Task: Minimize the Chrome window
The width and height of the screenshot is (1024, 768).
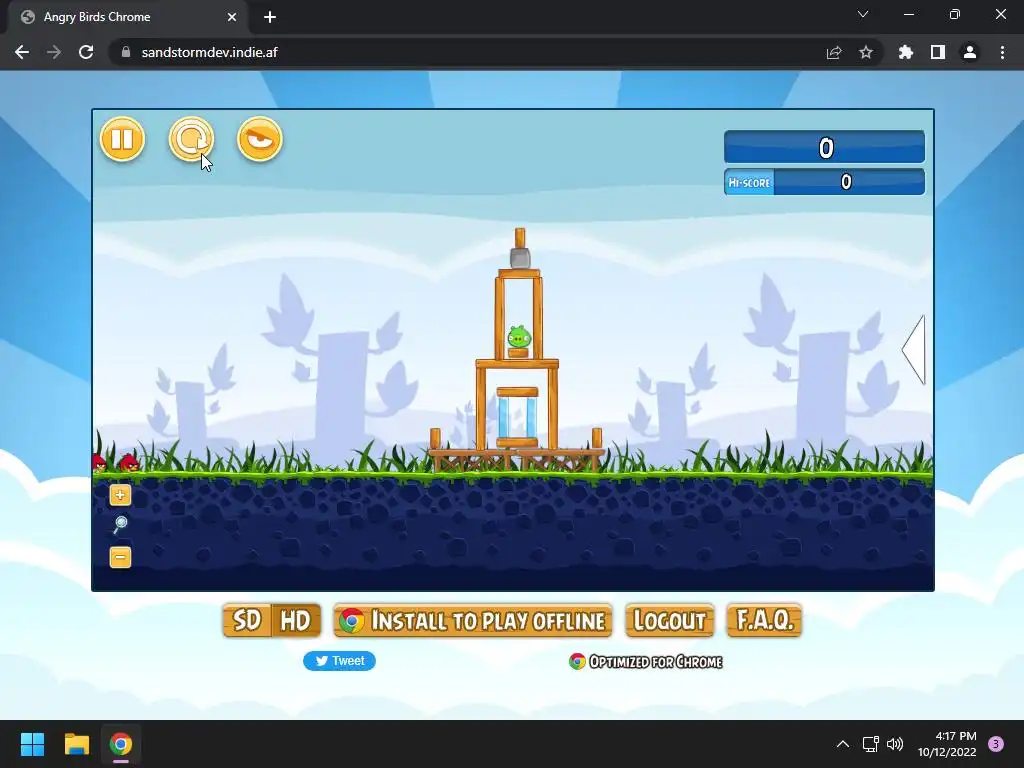Action: [908, 14]
